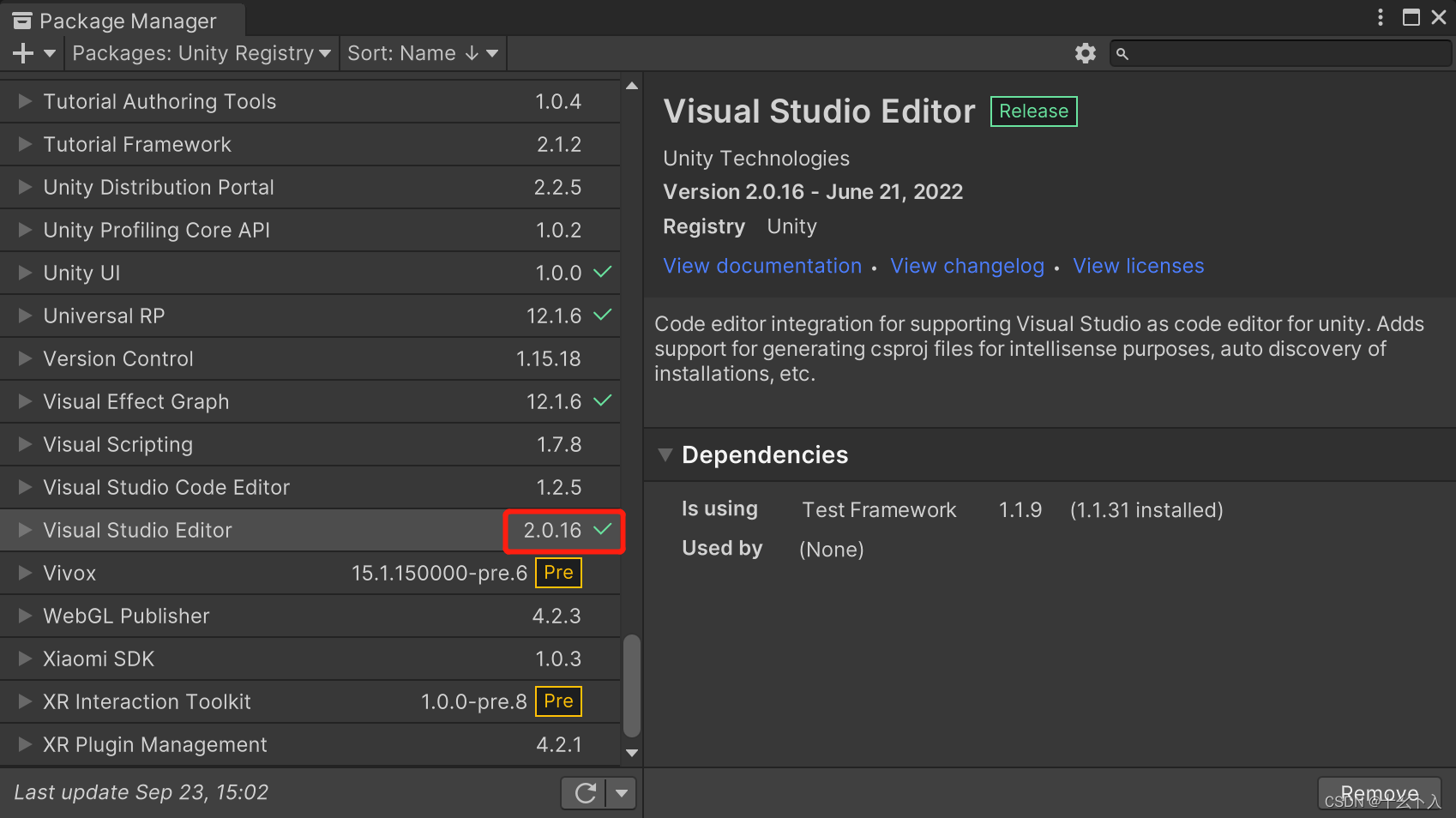Open the View changelog link
The image size is (1456, 818).
pos(967,266)
